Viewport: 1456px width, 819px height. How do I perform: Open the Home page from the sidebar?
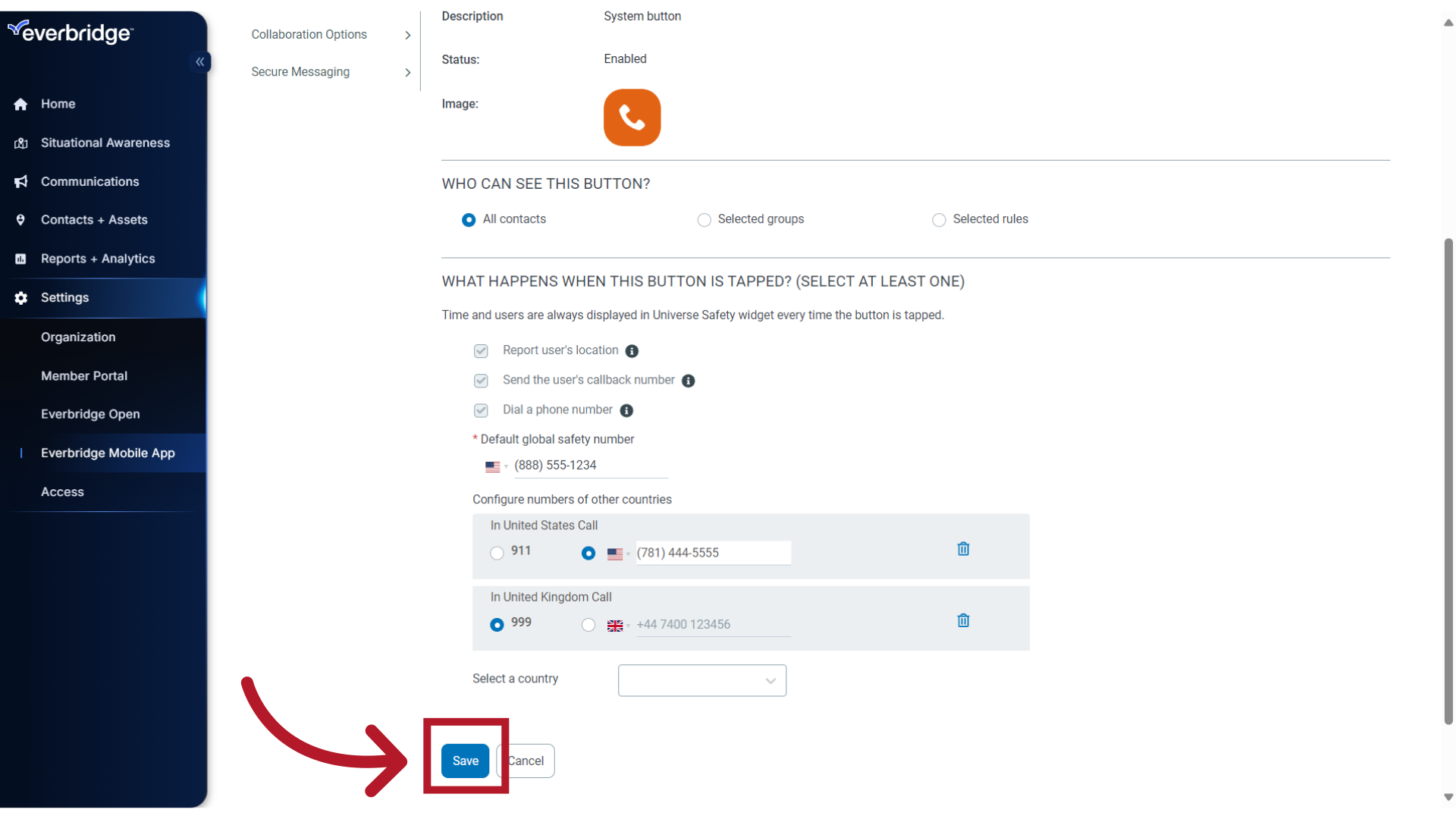click(x=58, y=104)
